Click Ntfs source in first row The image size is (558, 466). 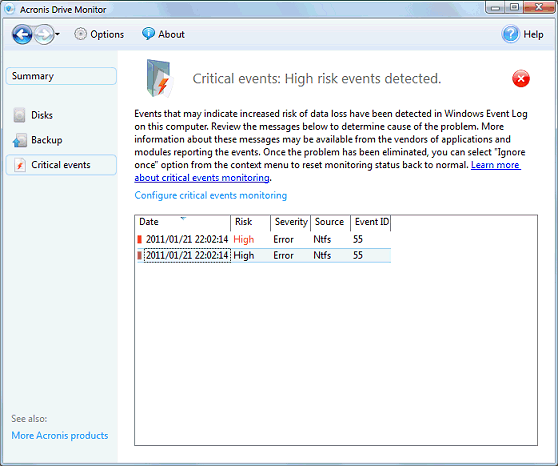(322, 240)
